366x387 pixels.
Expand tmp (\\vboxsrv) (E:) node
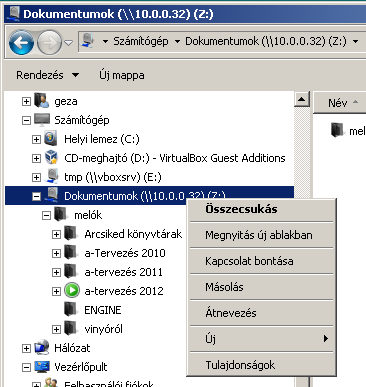(x=36, y=177)
